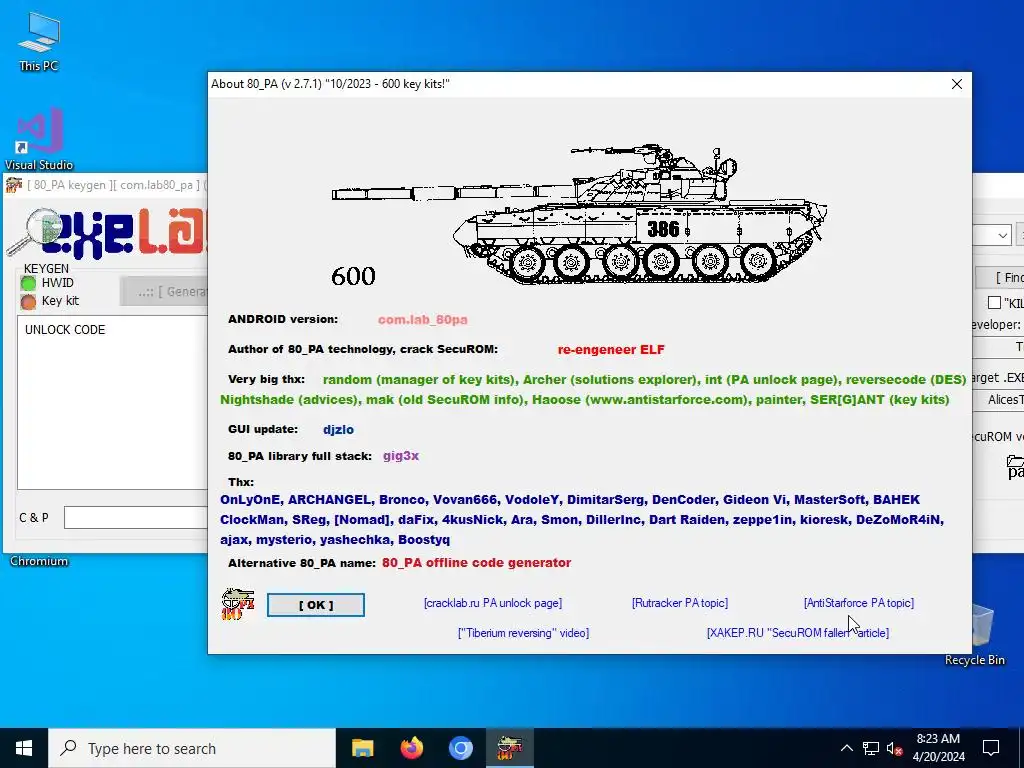Image resolution: width=1024 pixels, height=768 pixels.
Task: Click the tank illustration numbered 386
Action: [579, 214]
